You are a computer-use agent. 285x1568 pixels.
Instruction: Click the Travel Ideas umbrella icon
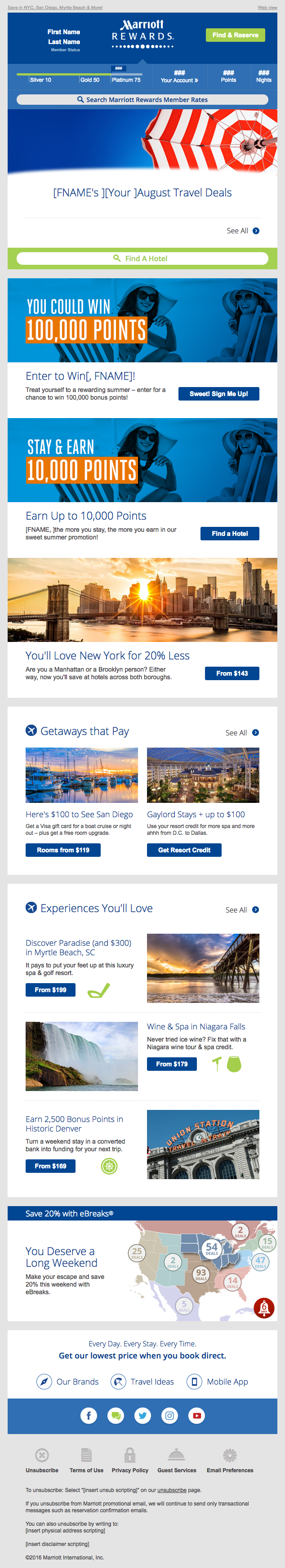(118, 1382)
